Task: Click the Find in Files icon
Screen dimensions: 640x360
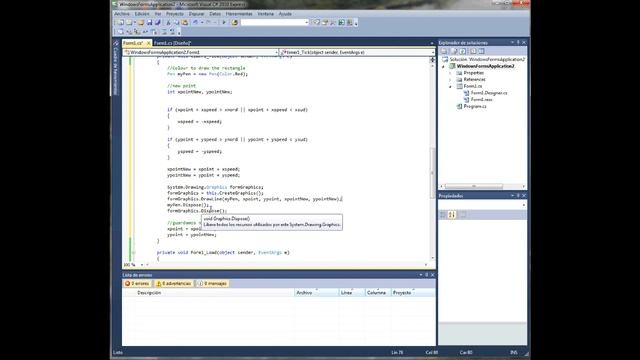Action: 235,22
